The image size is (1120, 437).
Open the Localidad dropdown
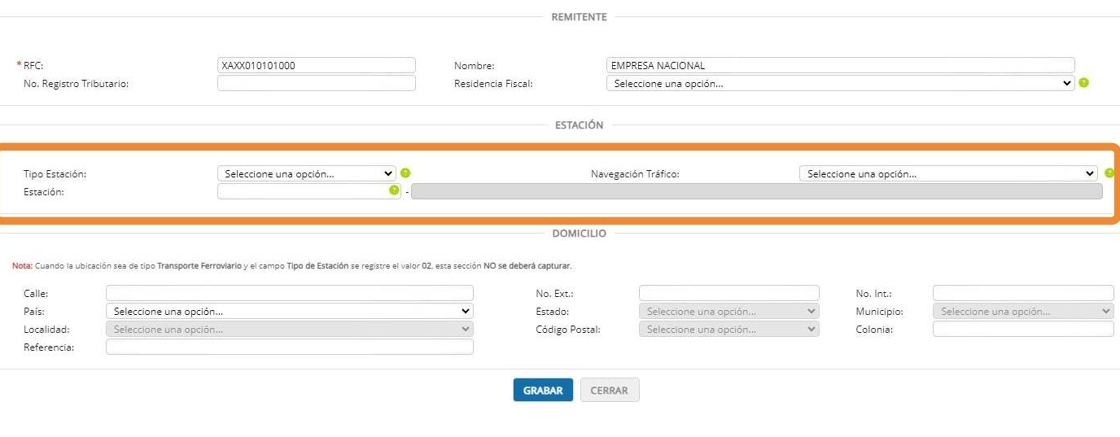(x=289, y=329)
